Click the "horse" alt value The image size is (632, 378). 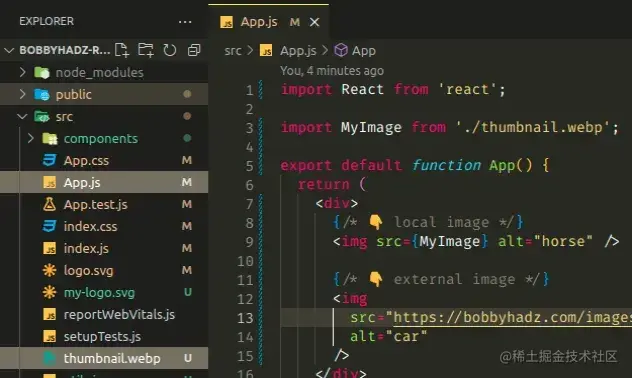coord(563,241)
